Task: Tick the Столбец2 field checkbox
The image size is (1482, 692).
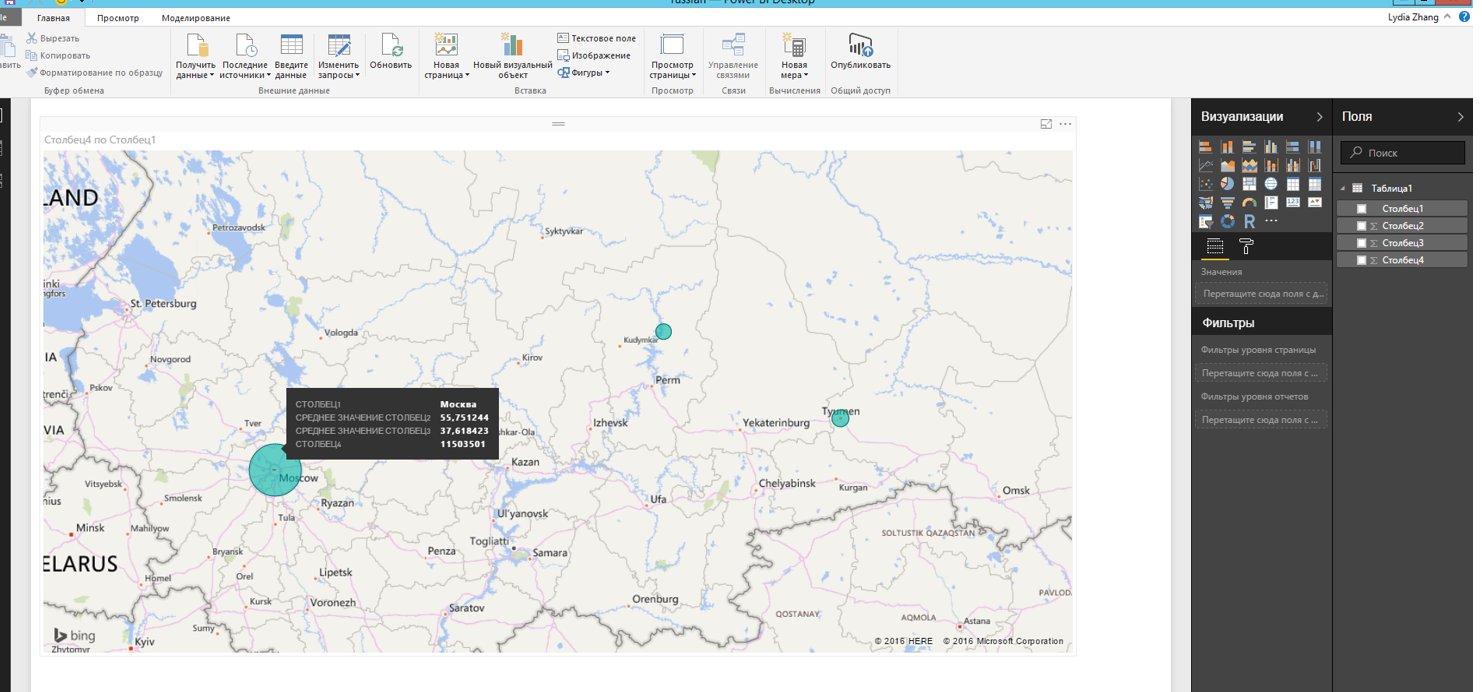Action: pyautogui.click(x=1361, y=226)
